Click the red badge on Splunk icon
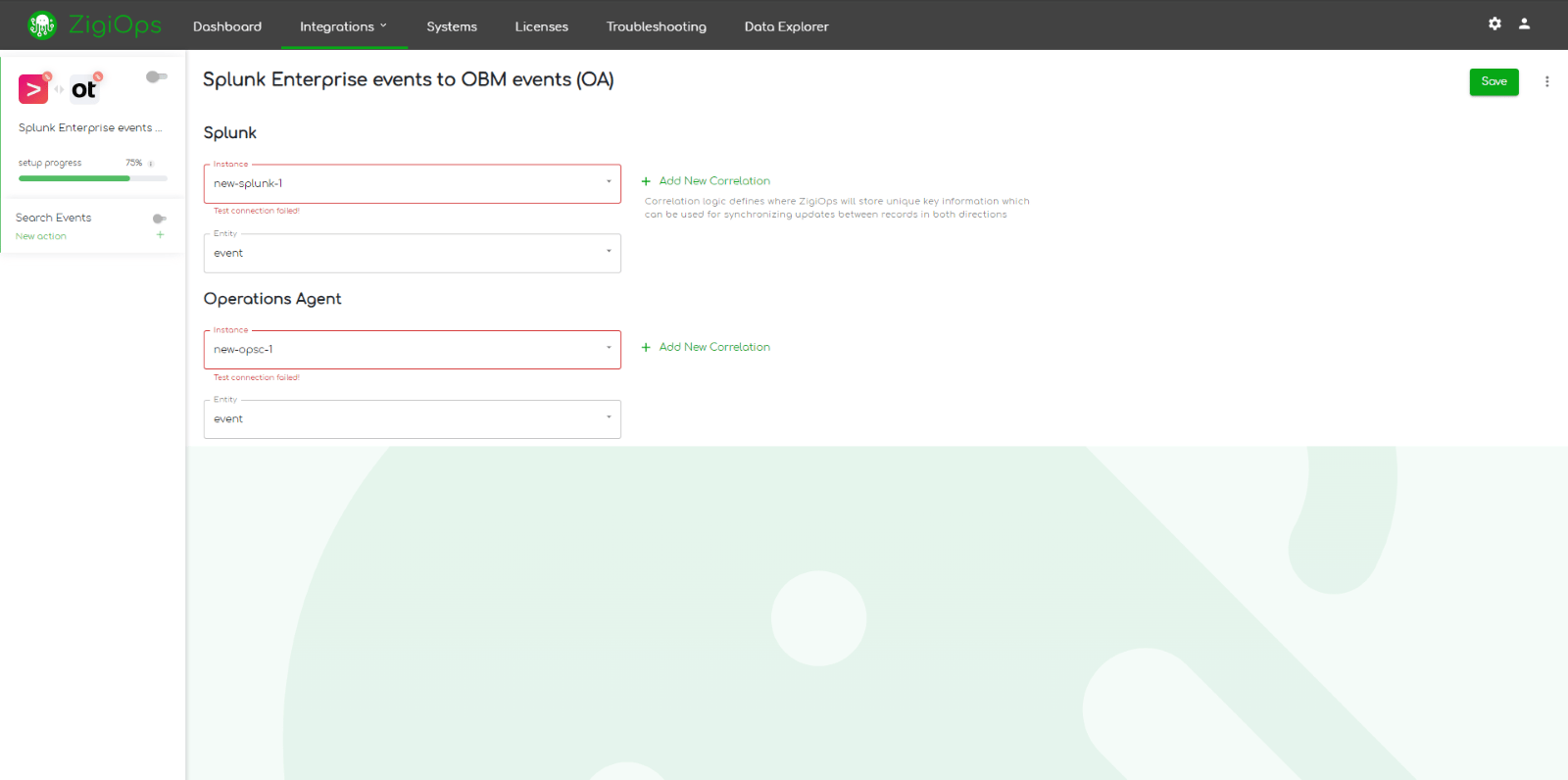Viewport: 1568px width, 780px height. 47,76
